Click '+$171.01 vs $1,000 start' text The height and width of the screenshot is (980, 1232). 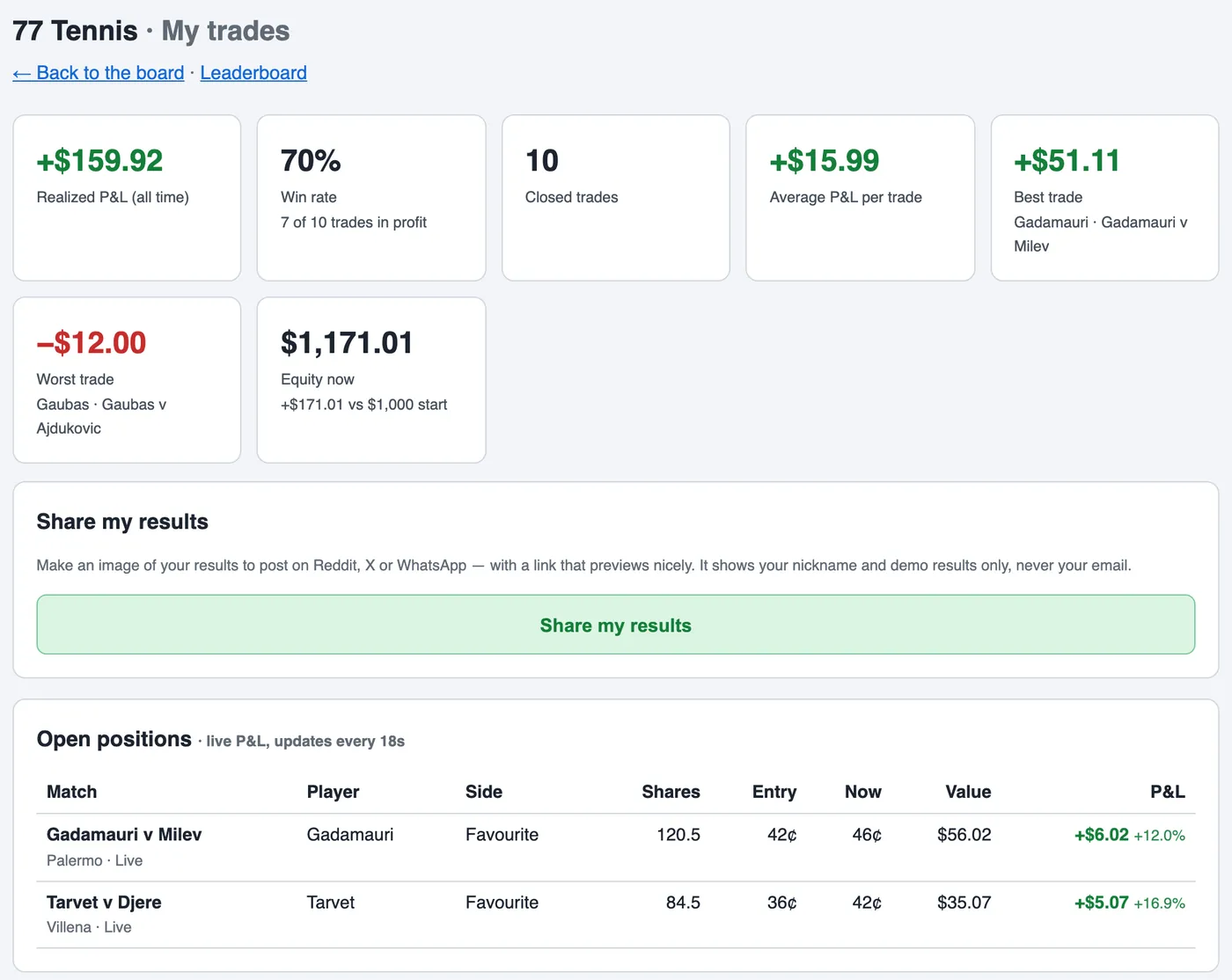(x=364, y=405)
